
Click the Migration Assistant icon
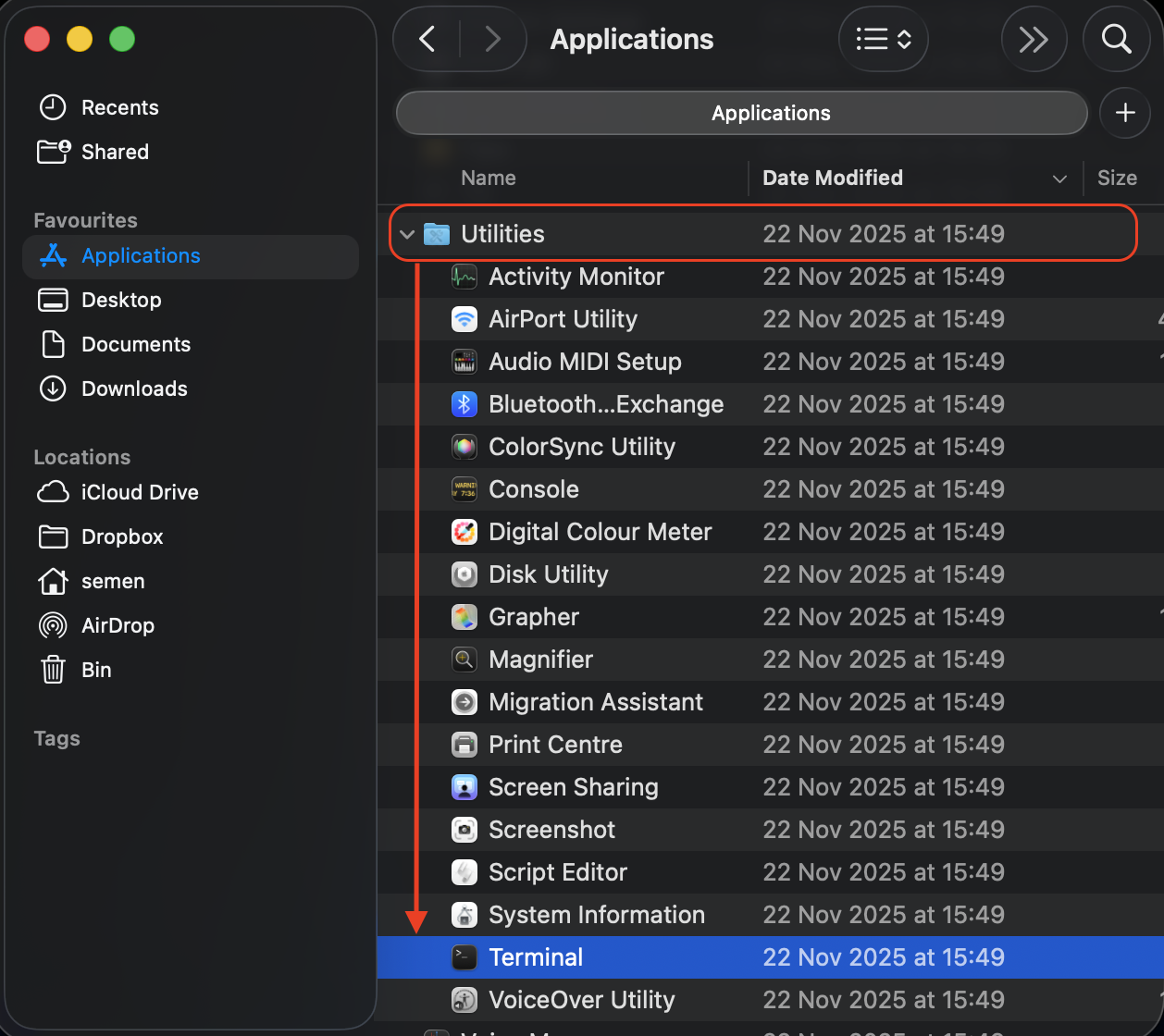(x=464, y=702)
